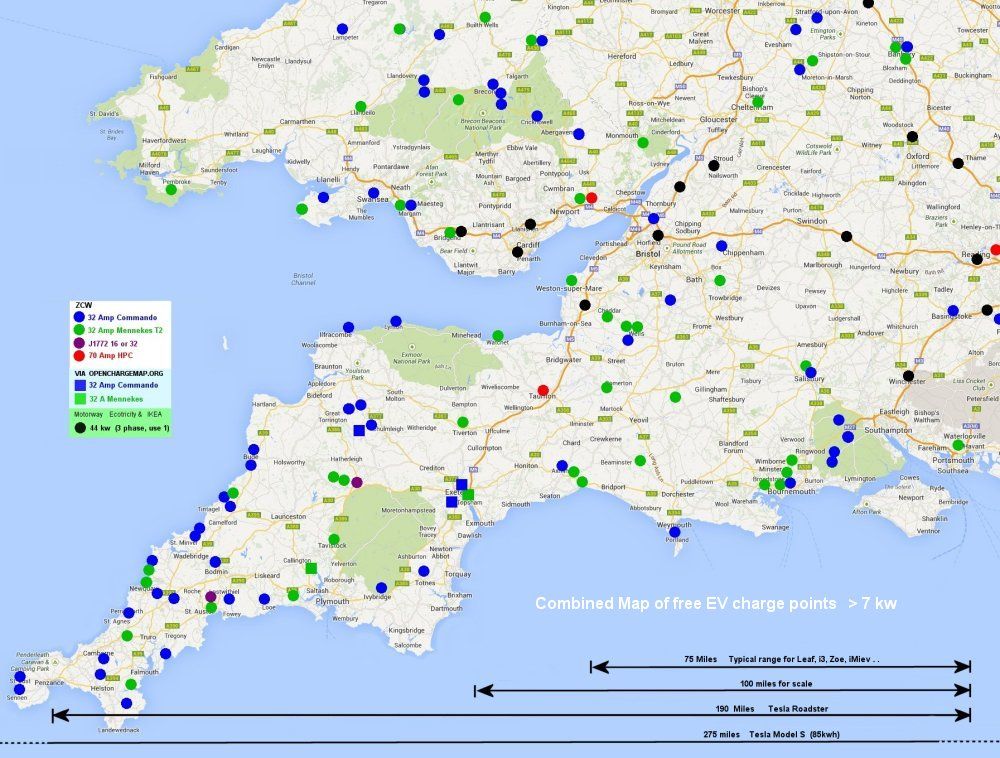Select the black marker near Burnham-on-Sea
This screenshot has height=758, width=1000.
point(585,305)
